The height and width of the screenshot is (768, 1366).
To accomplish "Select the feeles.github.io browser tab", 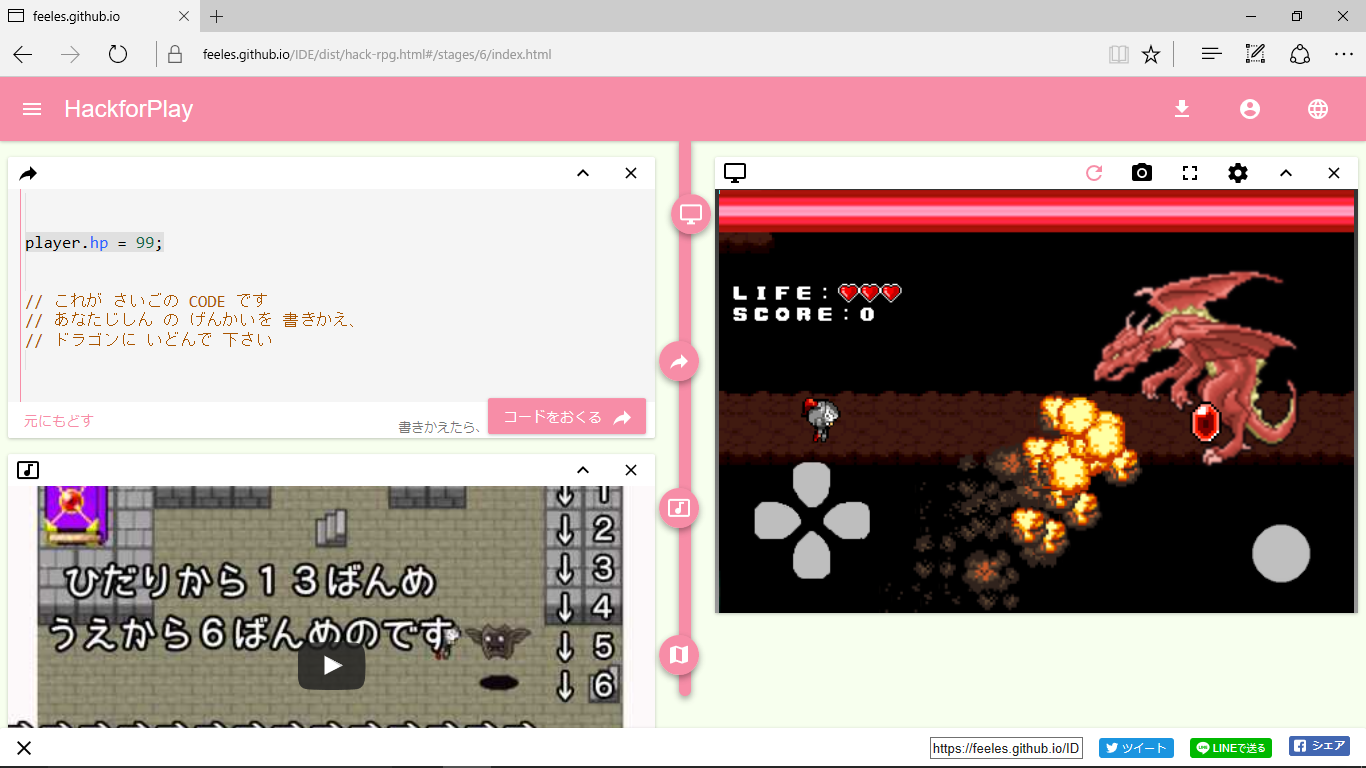I will (x=100, y=16).
